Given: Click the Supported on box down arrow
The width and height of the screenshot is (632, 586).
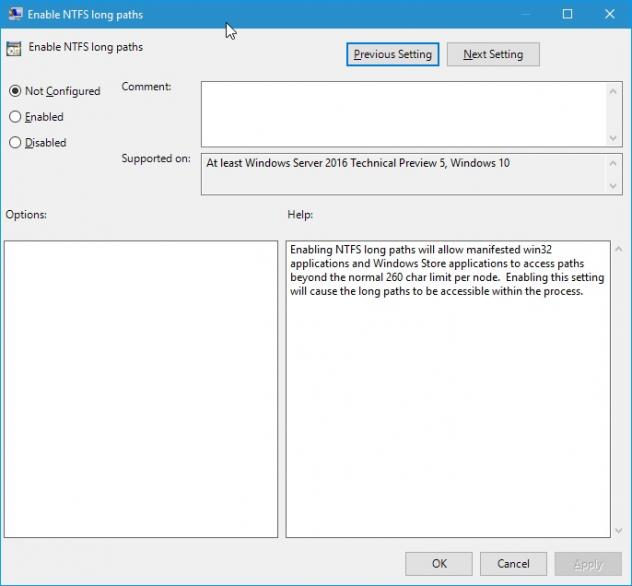Looking at the screenshot, I should tap(614, 185).
